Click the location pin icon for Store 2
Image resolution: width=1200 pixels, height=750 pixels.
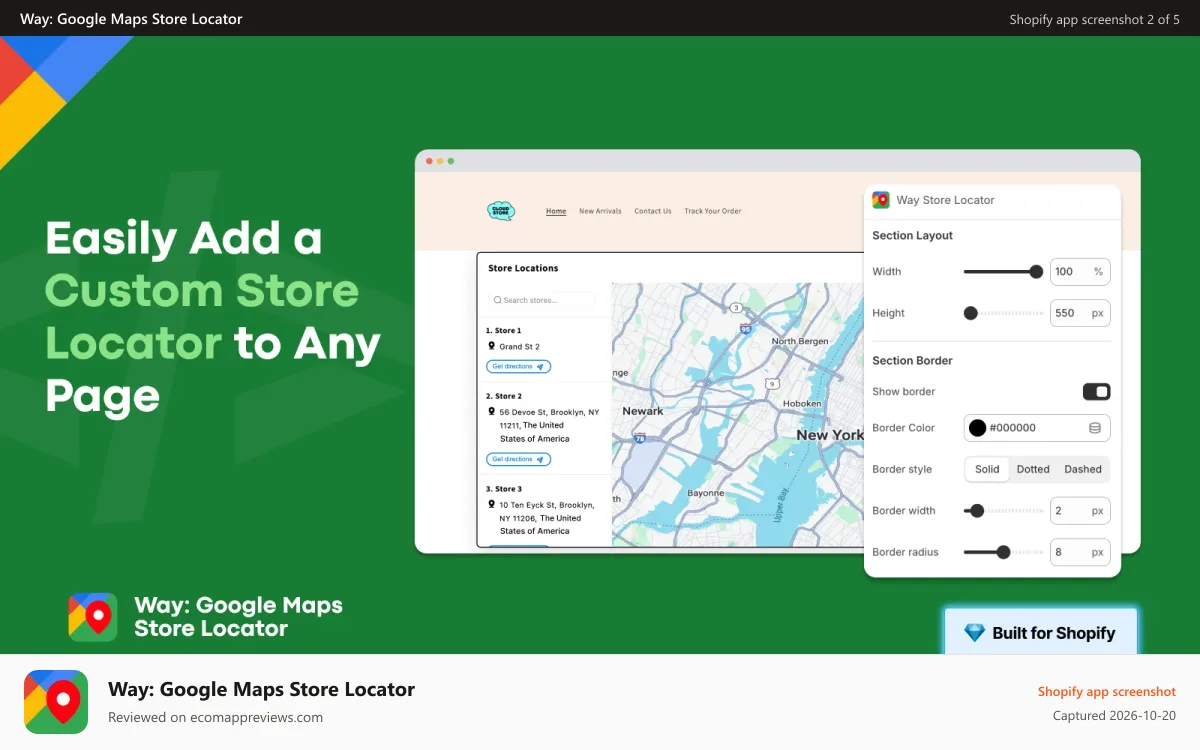(x=491, y=411)
